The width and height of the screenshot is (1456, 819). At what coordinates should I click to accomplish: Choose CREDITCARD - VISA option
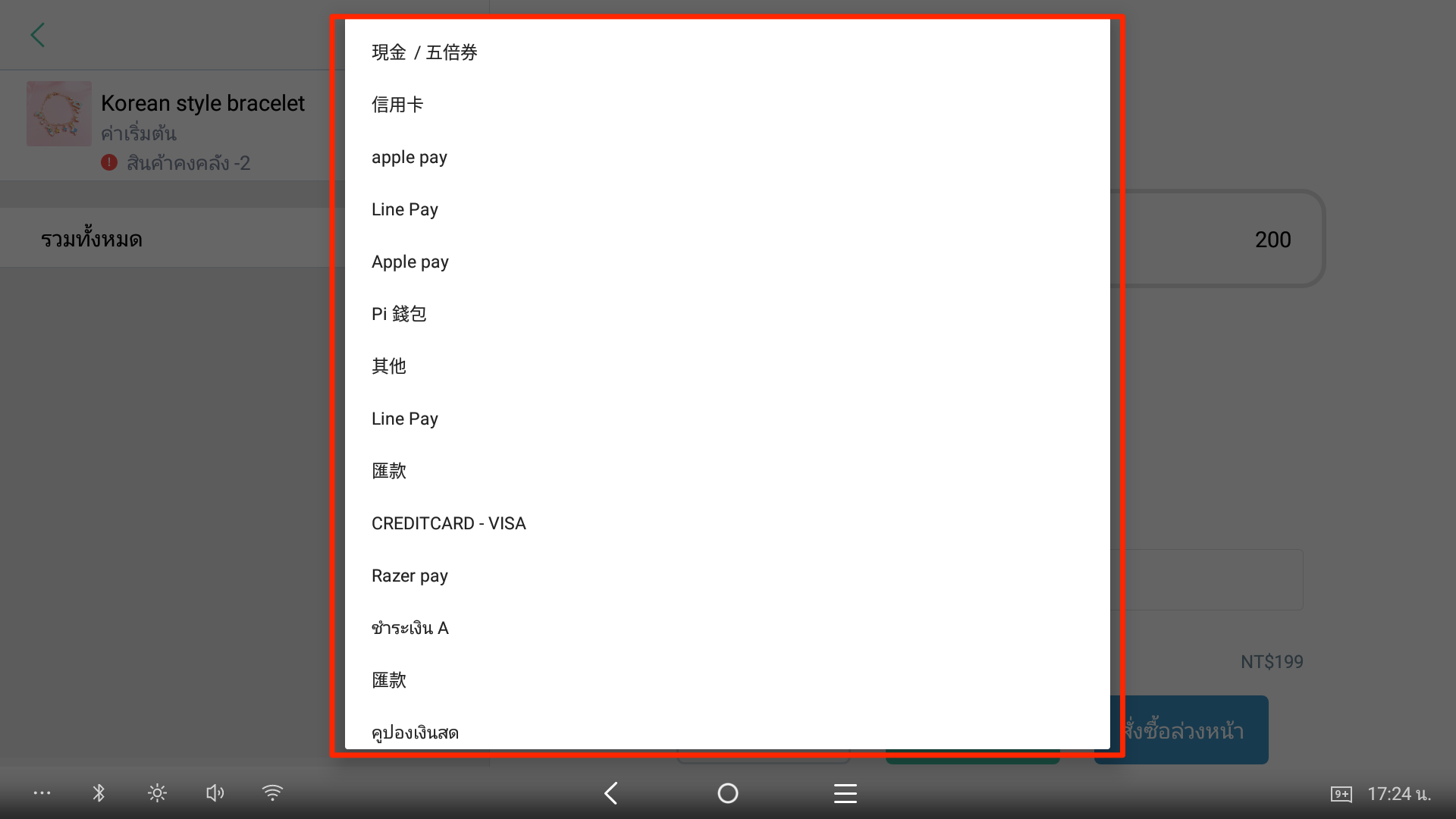click(727, 523)
